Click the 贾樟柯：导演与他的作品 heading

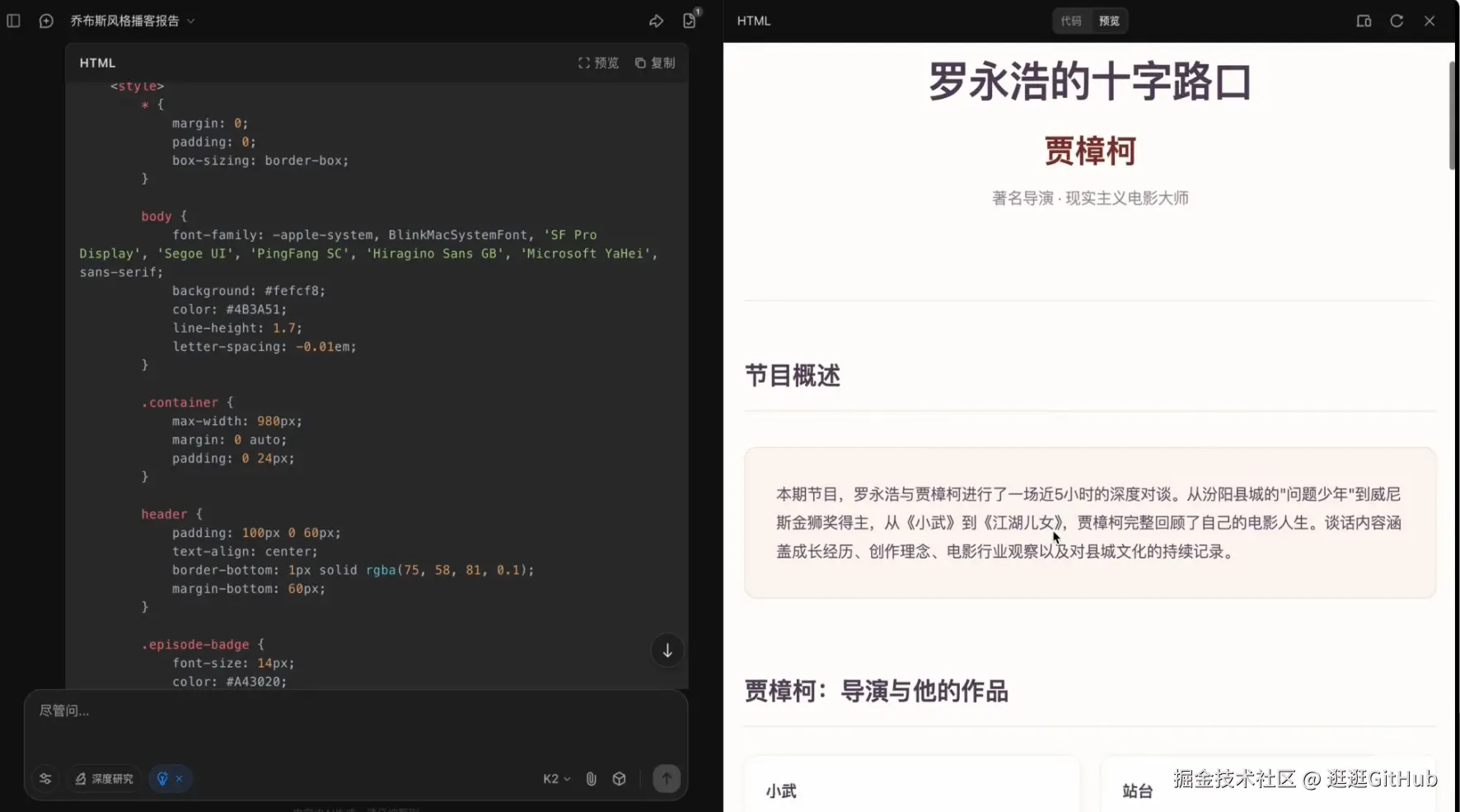pyautogui.click(x=877, y=691)
